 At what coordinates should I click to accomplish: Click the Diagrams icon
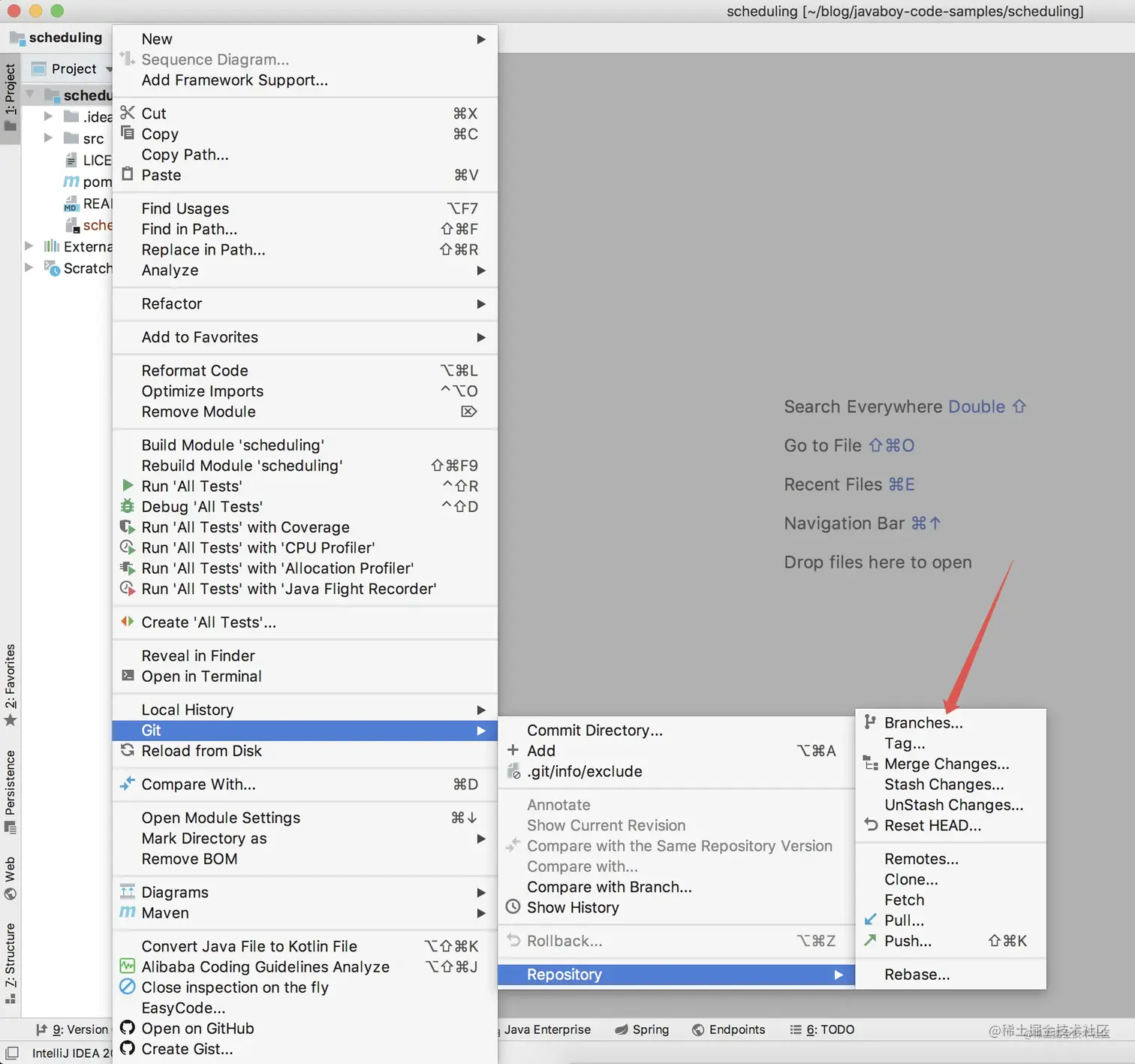point(128,891)
